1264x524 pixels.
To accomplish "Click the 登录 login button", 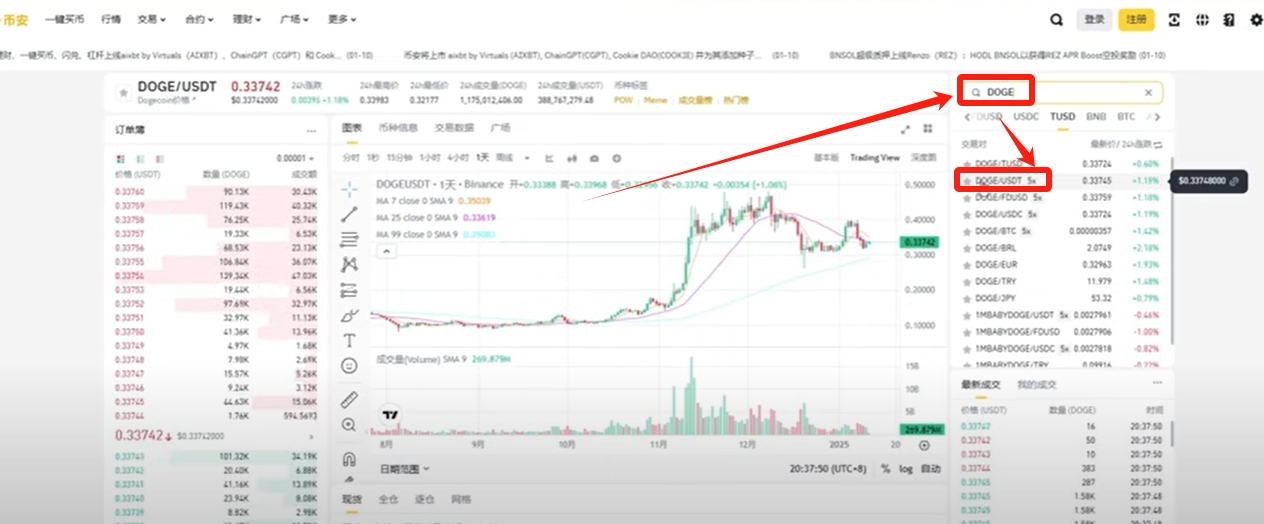I will pos(1095,19).
